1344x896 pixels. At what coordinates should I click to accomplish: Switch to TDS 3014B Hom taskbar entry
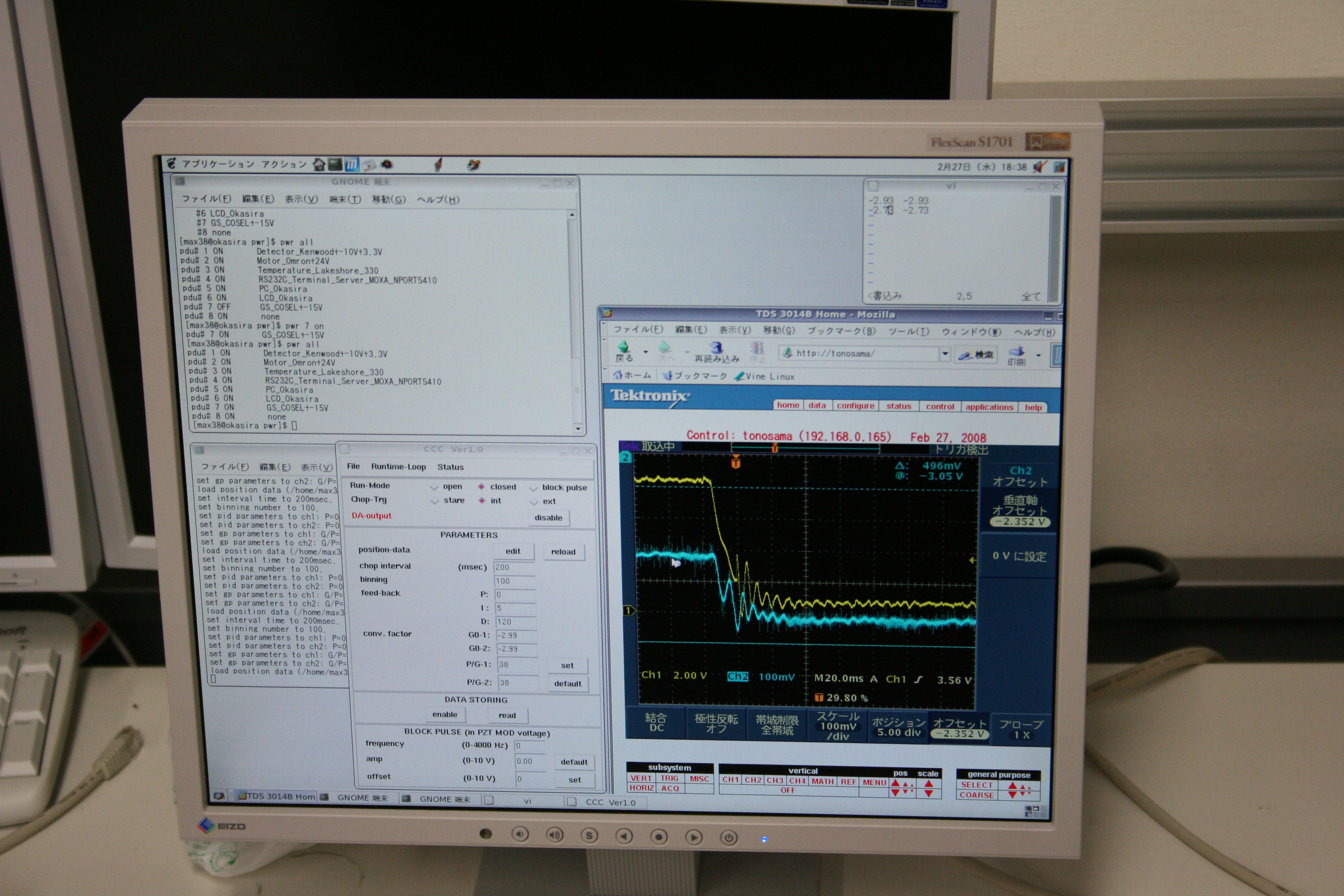pyautogui.click(x=276, y=796)
